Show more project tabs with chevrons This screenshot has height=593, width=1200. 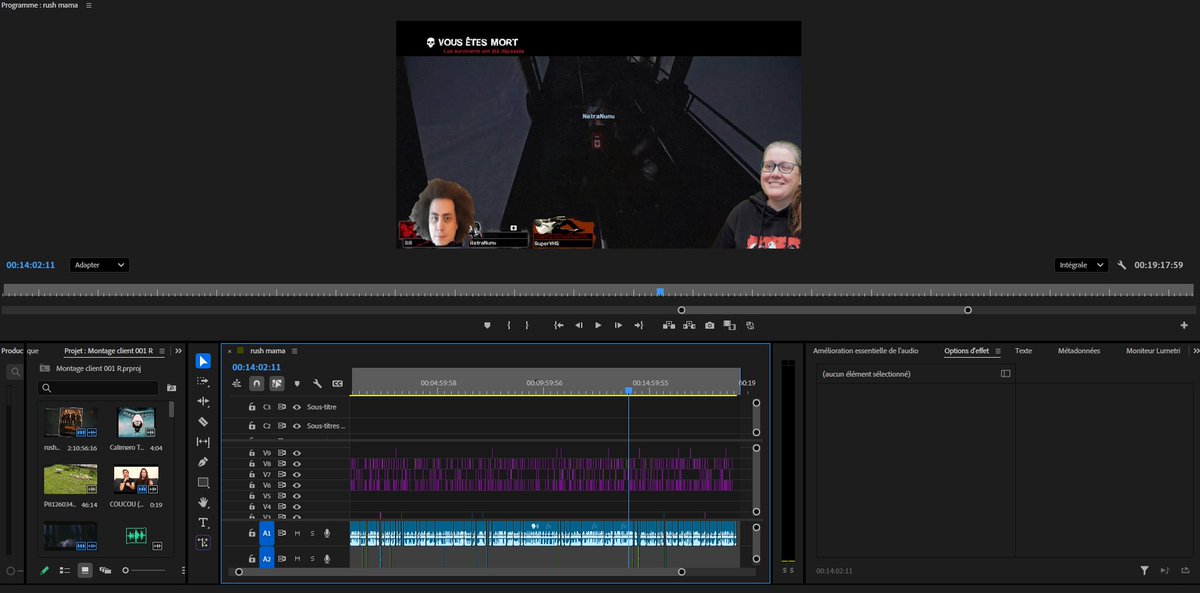(x=179, y=351)
